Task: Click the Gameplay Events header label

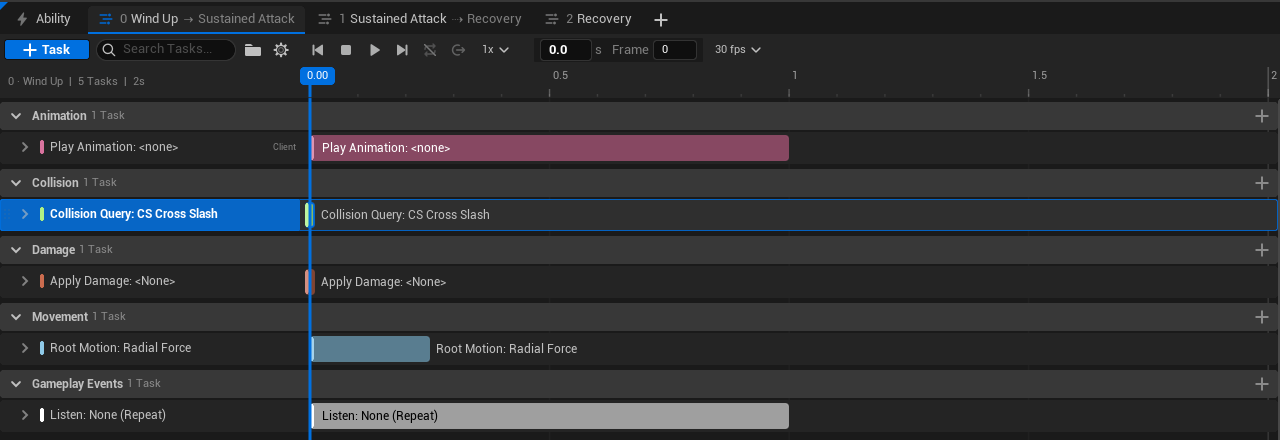Action: pyautogui.click(x=77, y=384)
